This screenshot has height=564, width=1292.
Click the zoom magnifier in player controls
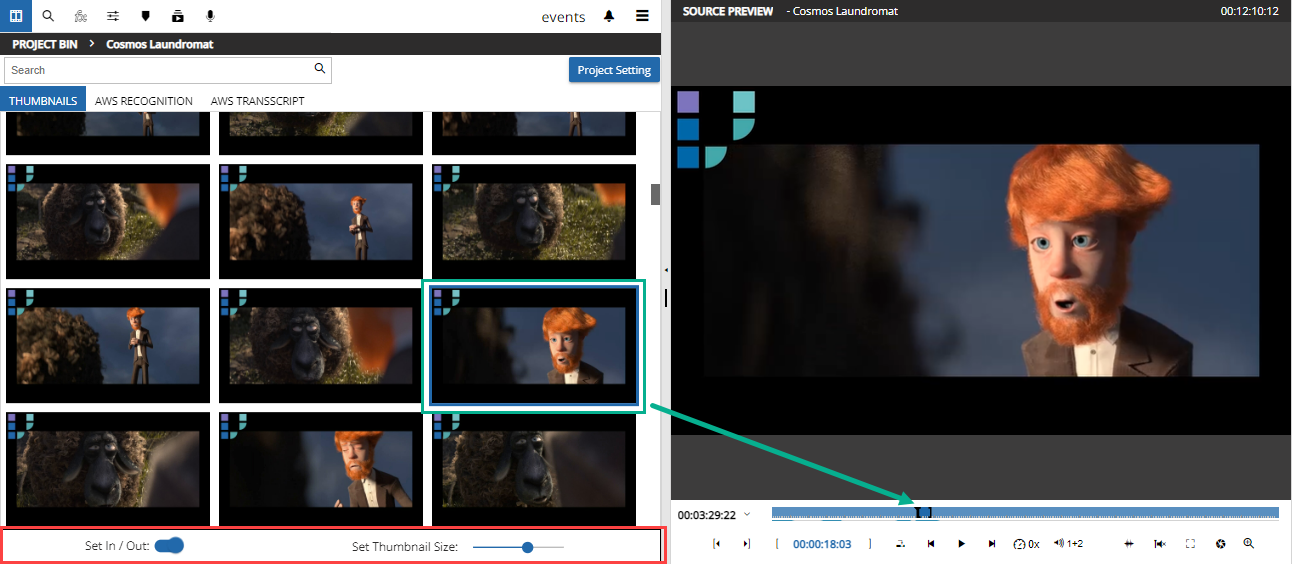tap(1248, 544)
